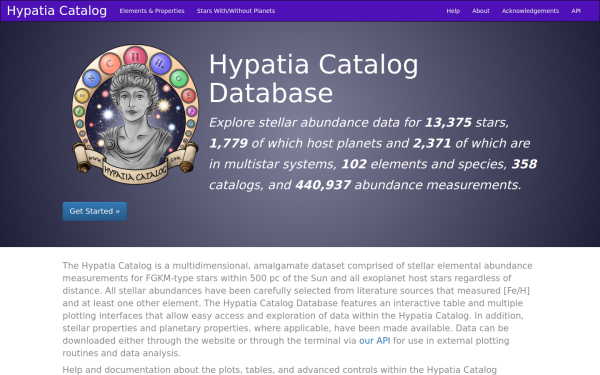Open the Help page
This screenshot has width=600, height=375.
click(x=453, y=11)
